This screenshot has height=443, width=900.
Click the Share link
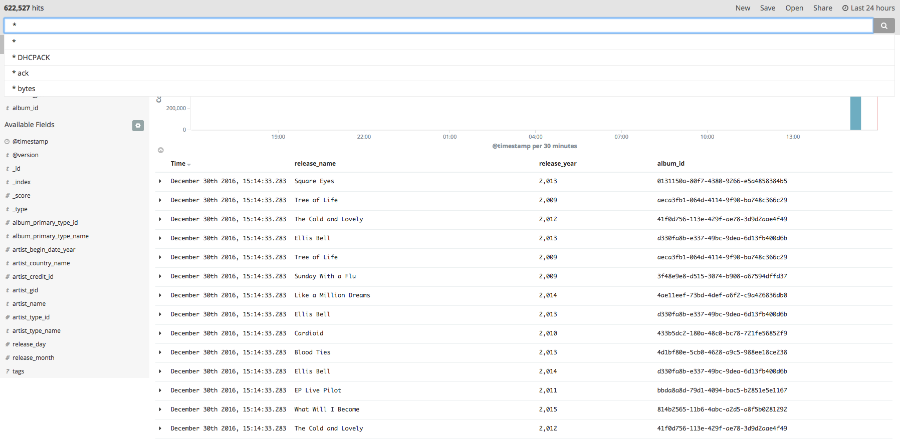click(822, 8)
